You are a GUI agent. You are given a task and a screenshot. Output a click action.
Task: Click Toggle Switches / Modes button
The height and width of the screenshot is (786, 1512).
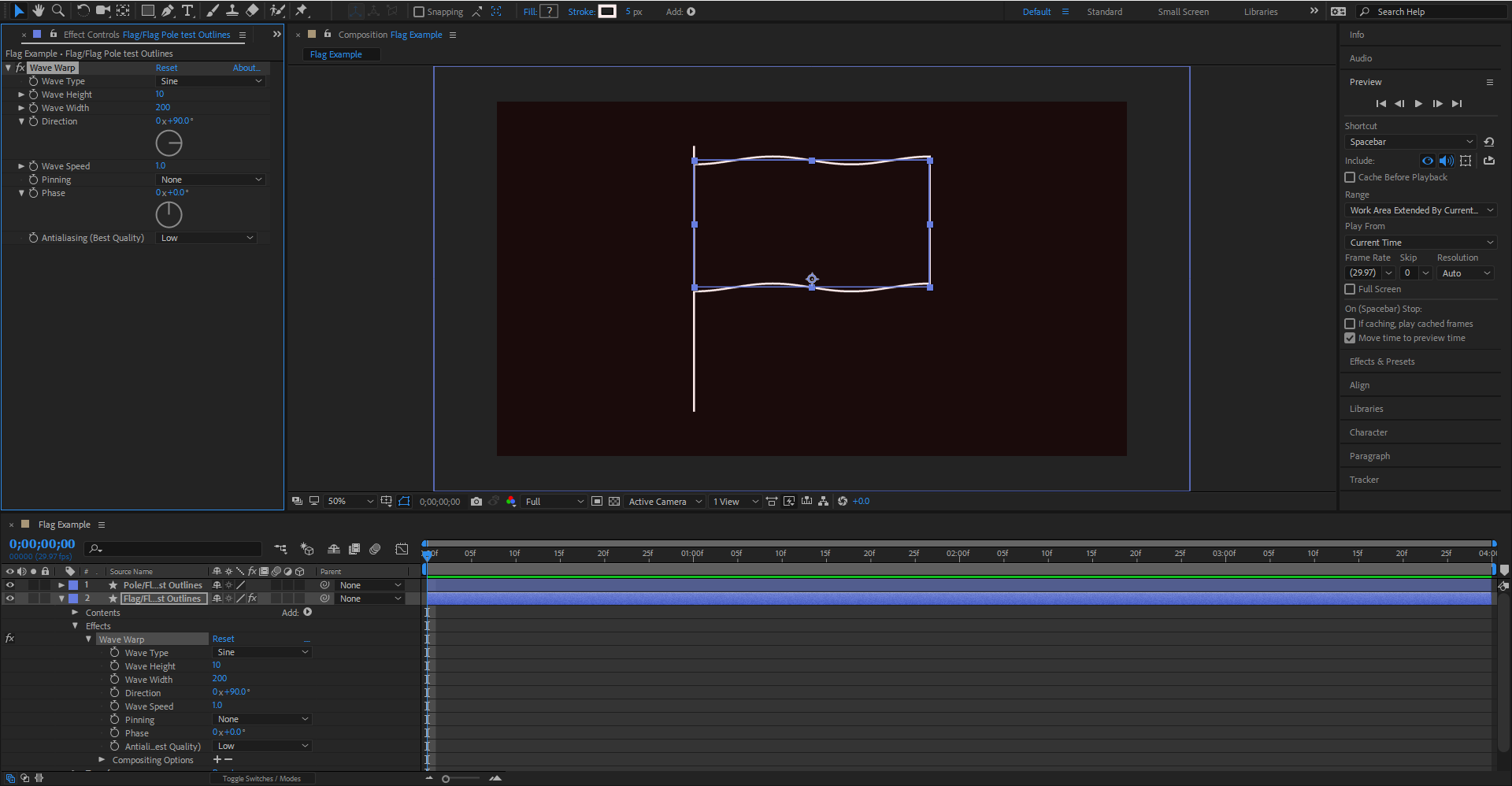coord(261,779)
